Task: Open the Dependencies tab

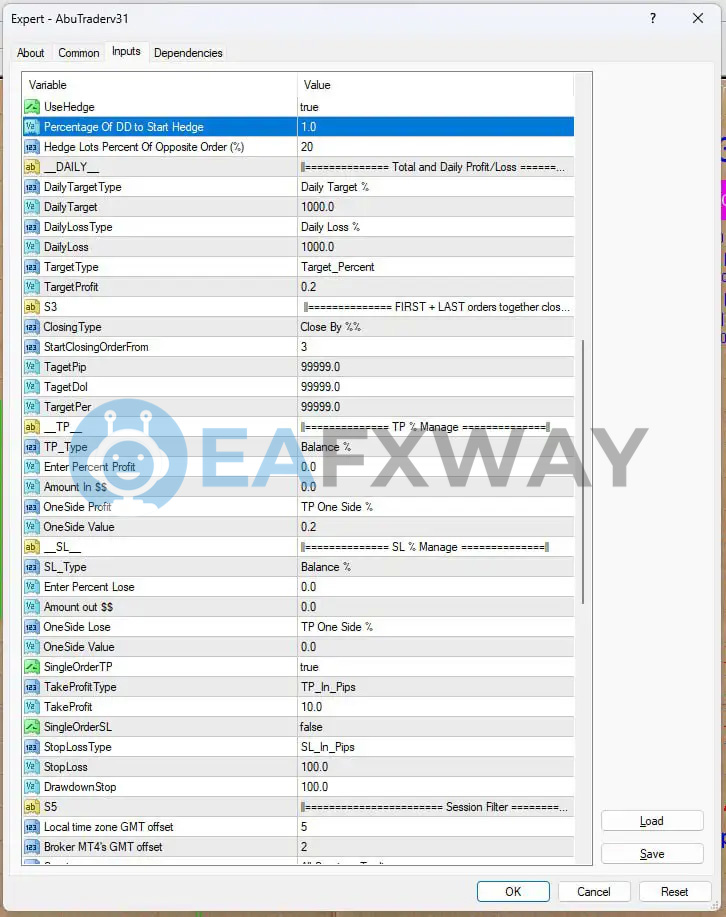Action: [x=188, y=53]
